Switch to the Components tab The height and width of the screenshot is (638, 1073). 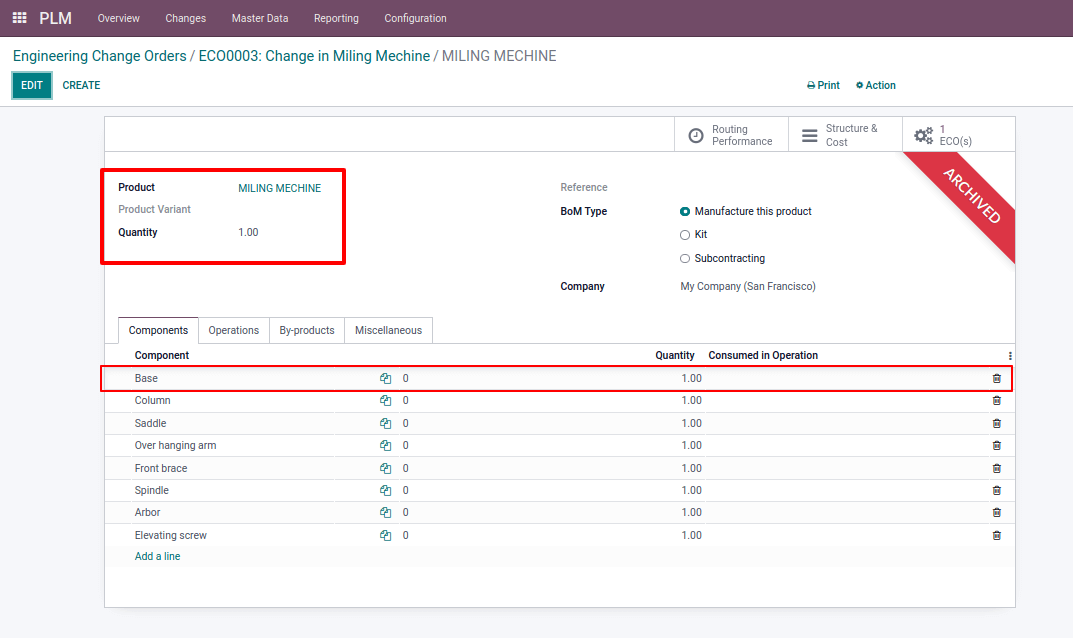point(158,331)
